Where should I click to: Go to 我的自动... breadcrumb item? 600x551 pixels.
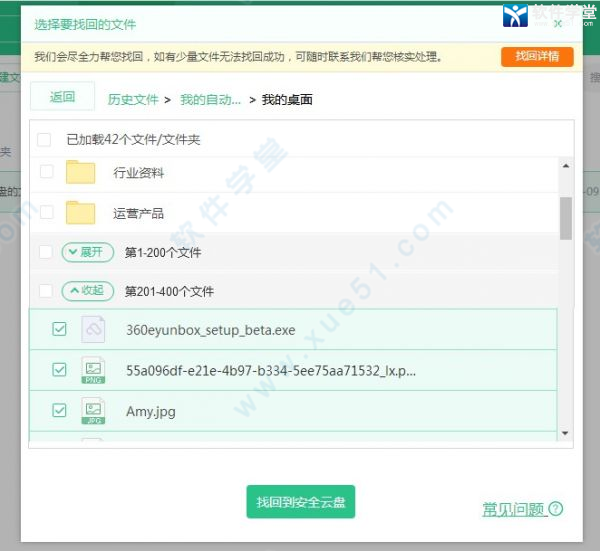point(210,99)
